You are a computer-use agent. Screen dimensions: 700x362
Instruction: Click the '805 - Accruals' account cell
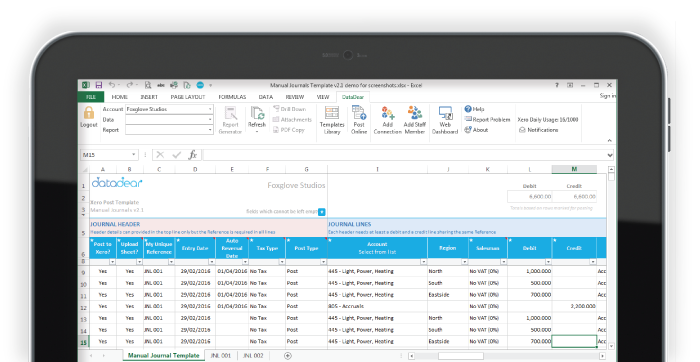[x=377, y=307]
